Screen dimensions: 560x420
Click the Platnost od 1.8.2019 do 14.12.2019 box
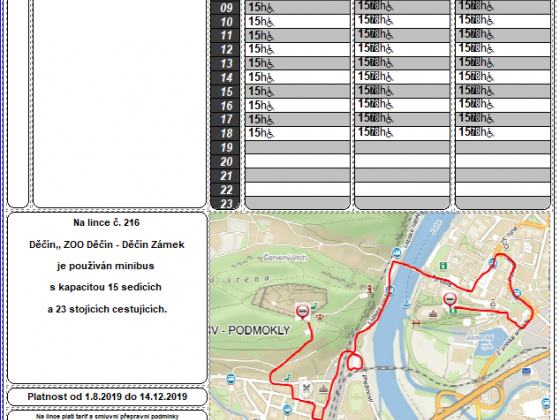click(107, 397)
